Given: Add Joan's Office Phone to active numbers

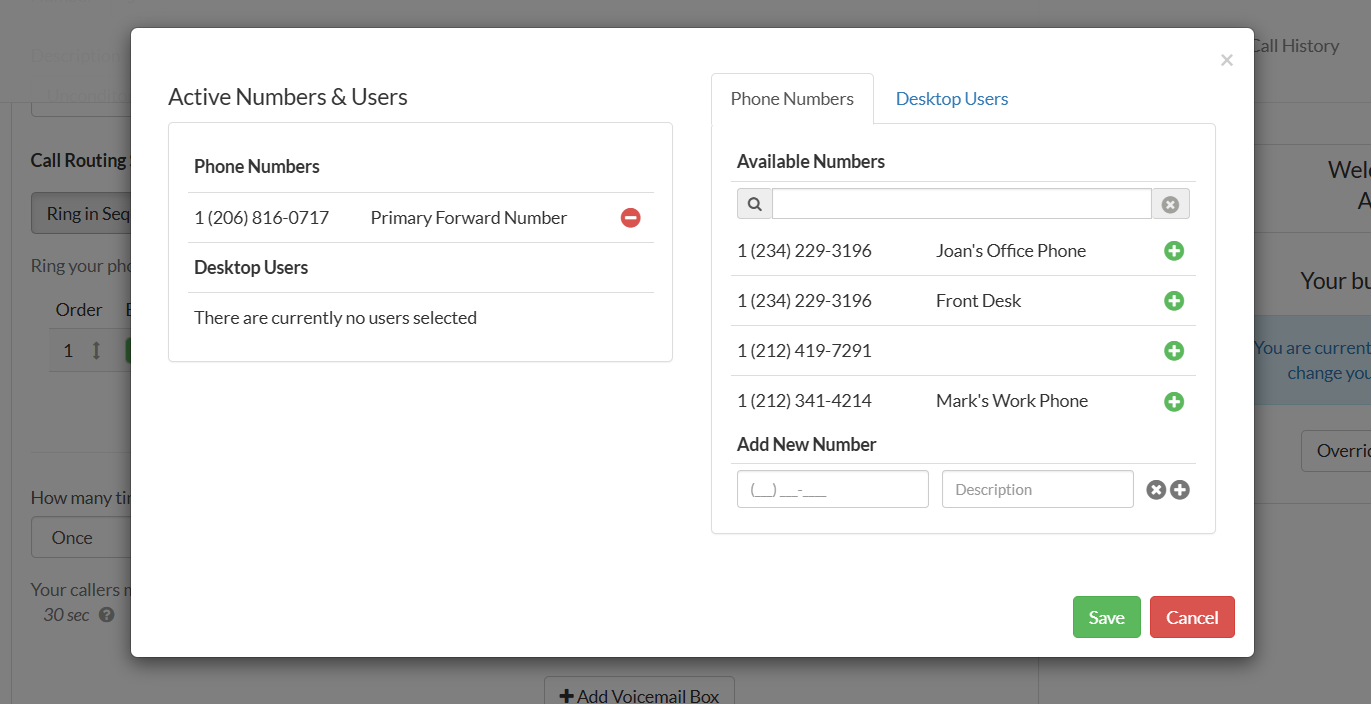Looking at the screenshot, I should pyautogui.click(x=1174, y=251).
